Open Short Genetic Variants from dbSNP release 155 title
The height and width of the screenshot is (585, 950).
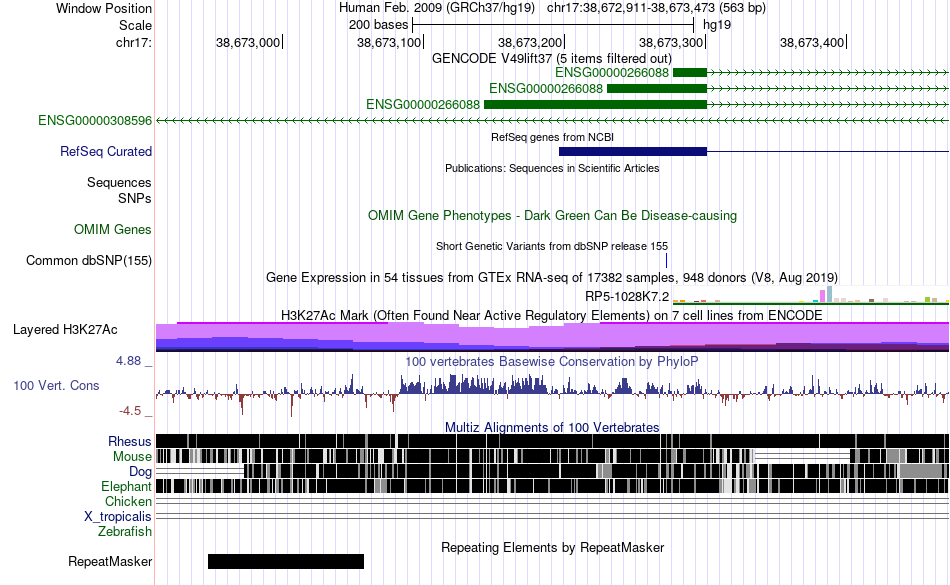point(552,246)
